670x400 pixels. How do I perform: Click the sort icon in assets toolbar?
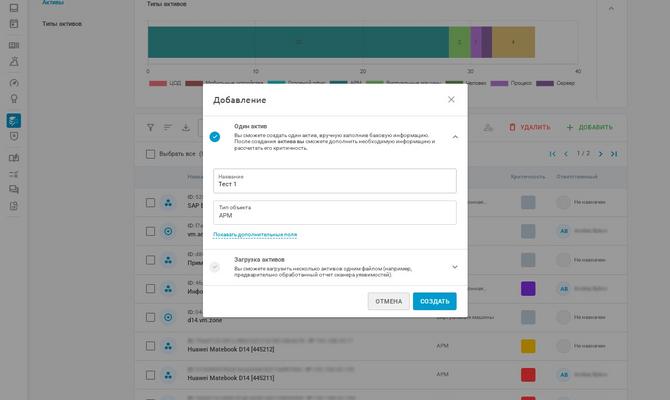pyautogui.click(x=168, y=127)
